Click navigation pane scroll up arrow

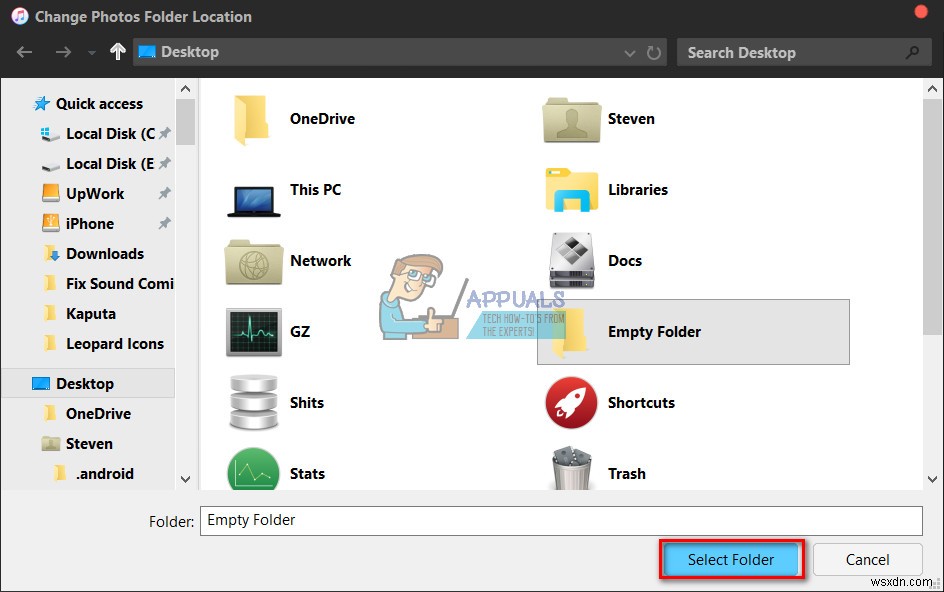185,89
